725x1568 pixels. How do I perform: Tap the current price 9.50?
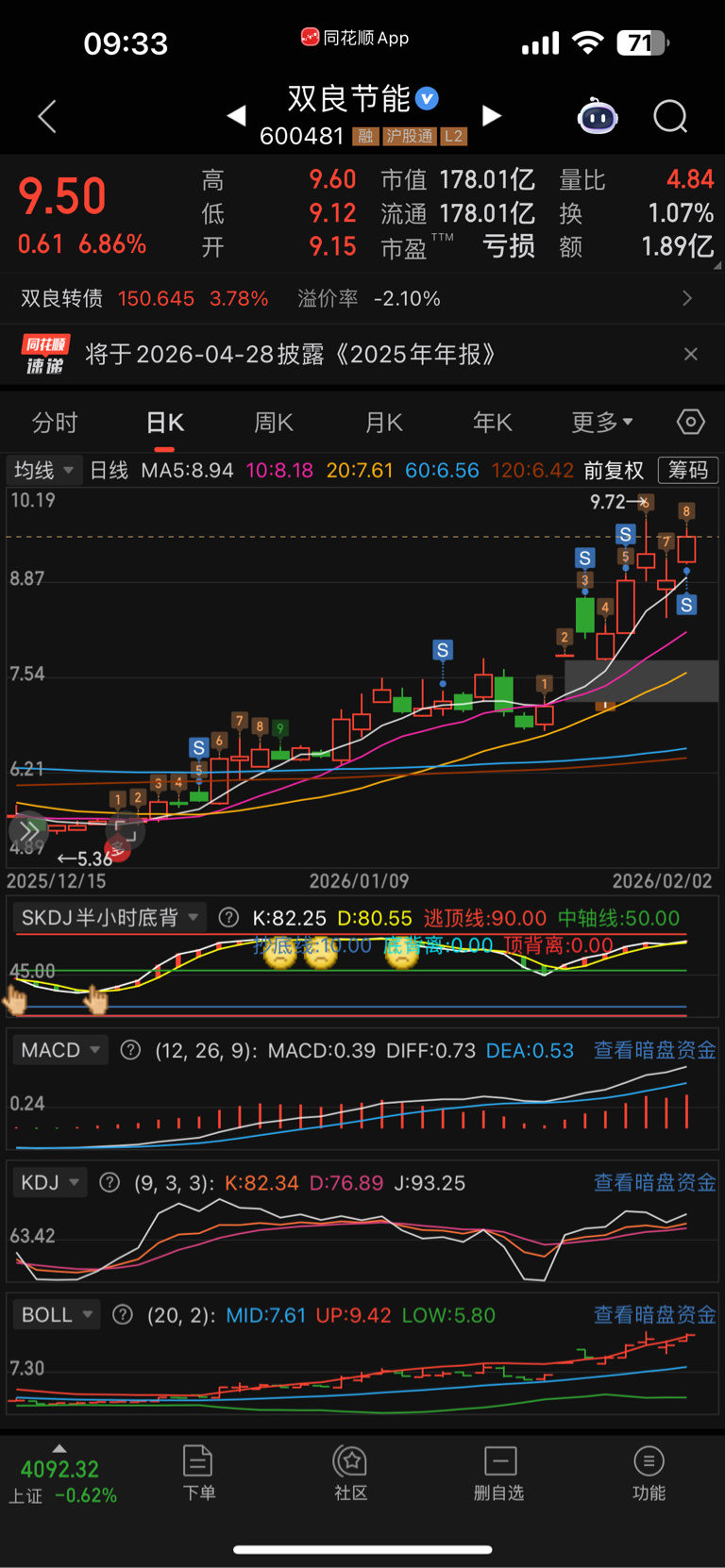click(x=62, y=196)
